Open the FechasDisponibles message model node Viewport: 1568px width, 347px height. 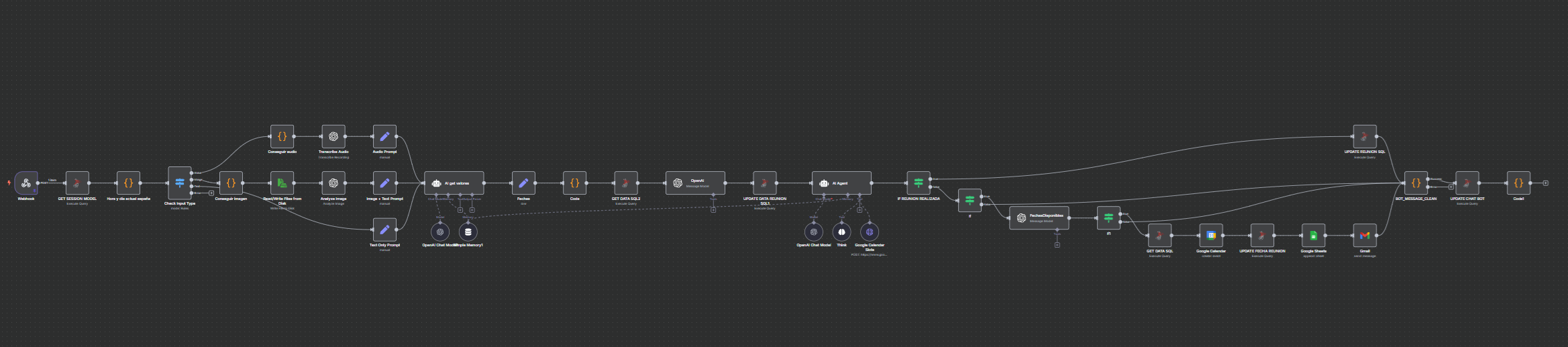coord(1039,217)
